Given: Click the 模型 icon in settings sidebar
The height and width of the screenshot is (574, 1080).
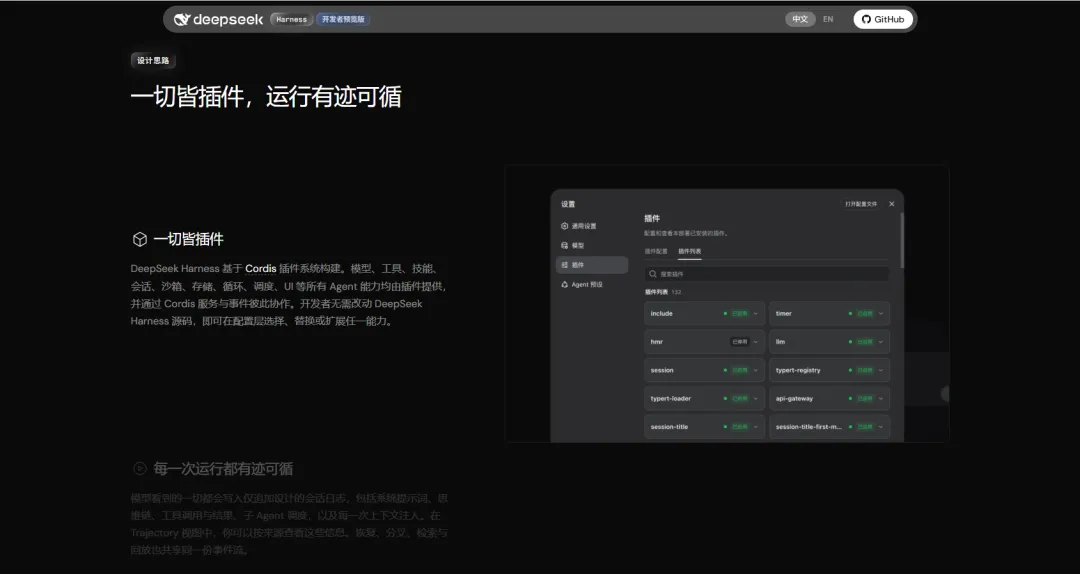Looking at the screenshot, I should click(x=565, y=245).
